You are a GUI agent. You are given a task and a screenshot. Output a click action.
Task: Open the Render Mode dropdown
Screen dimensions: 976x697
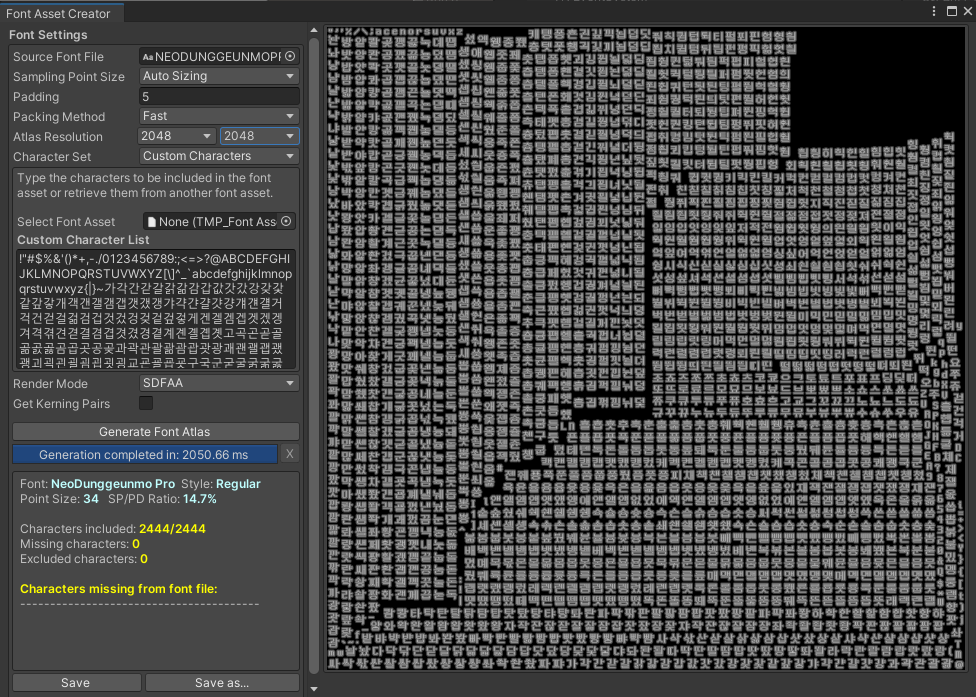tap(218, 382)
